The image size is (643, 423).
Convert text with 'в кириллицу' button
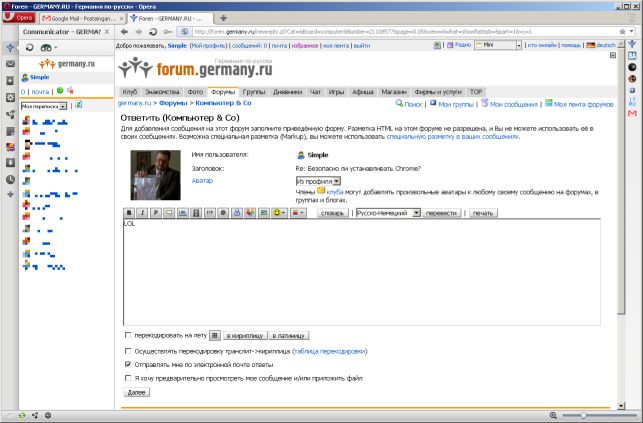[x=245, y=335]
